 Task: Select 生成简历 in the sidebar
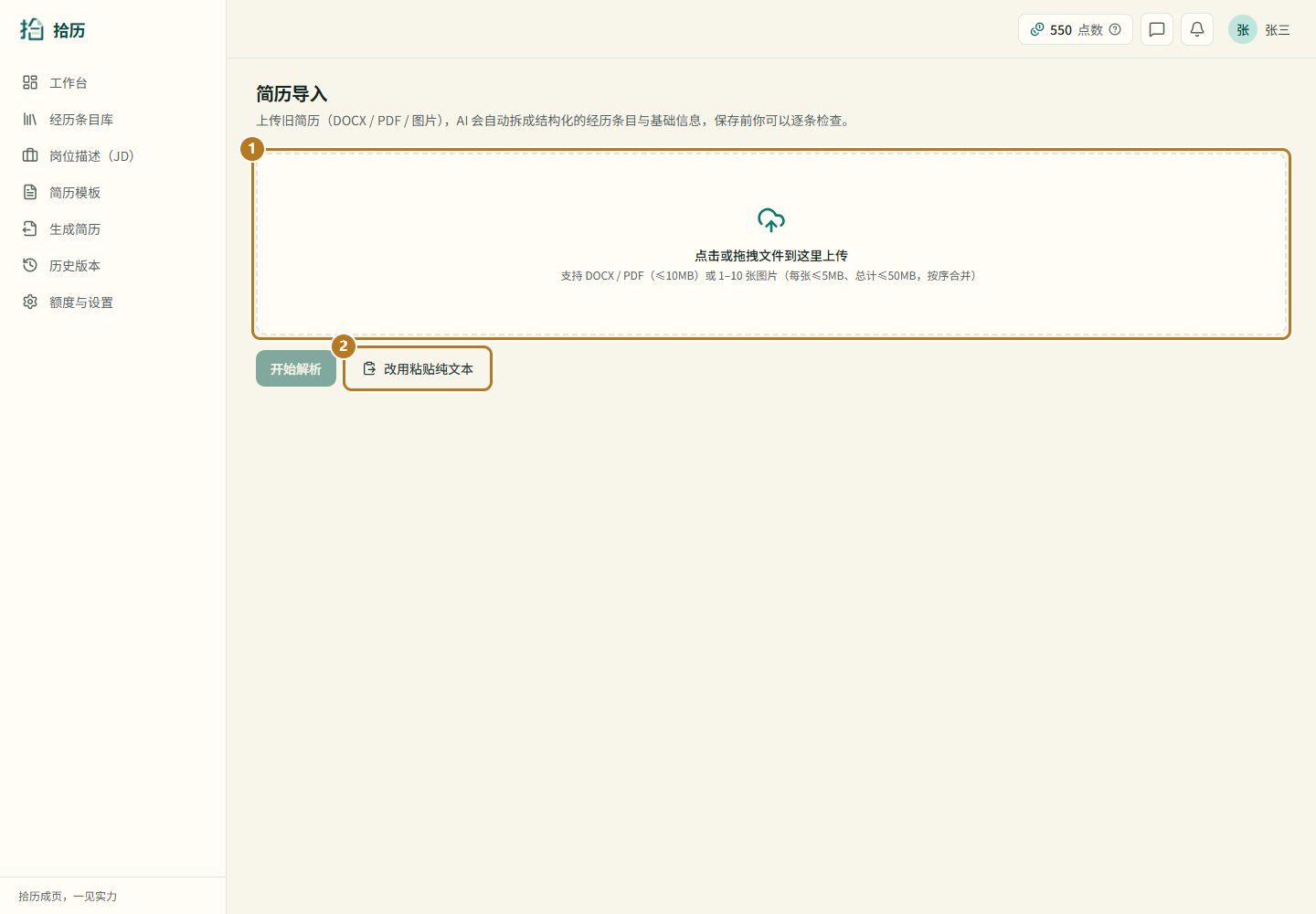[x=113, y=228]
